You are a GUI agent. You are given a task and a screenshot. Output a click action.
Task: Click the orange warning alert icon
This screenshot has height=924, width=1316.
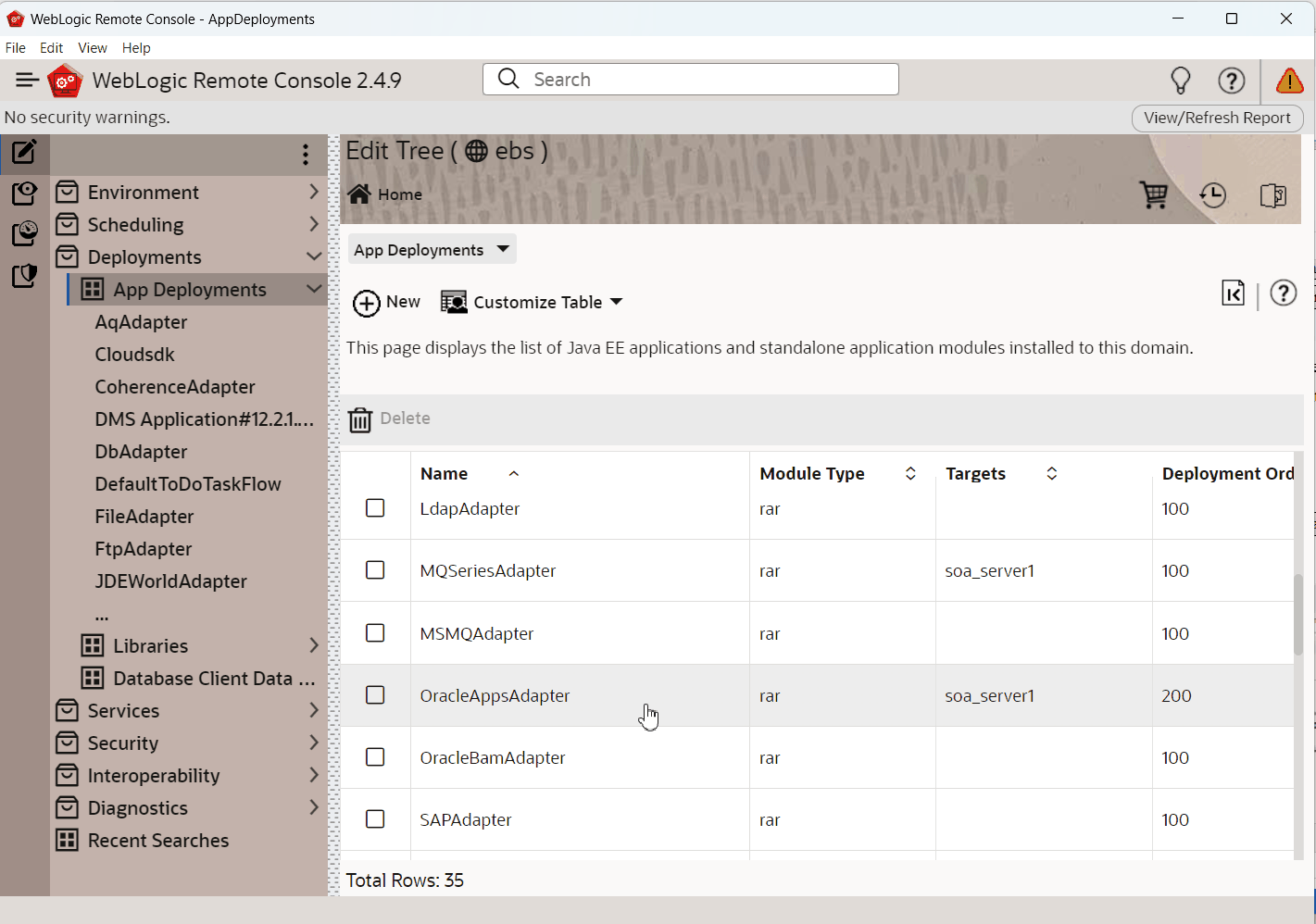point(1290,81)
